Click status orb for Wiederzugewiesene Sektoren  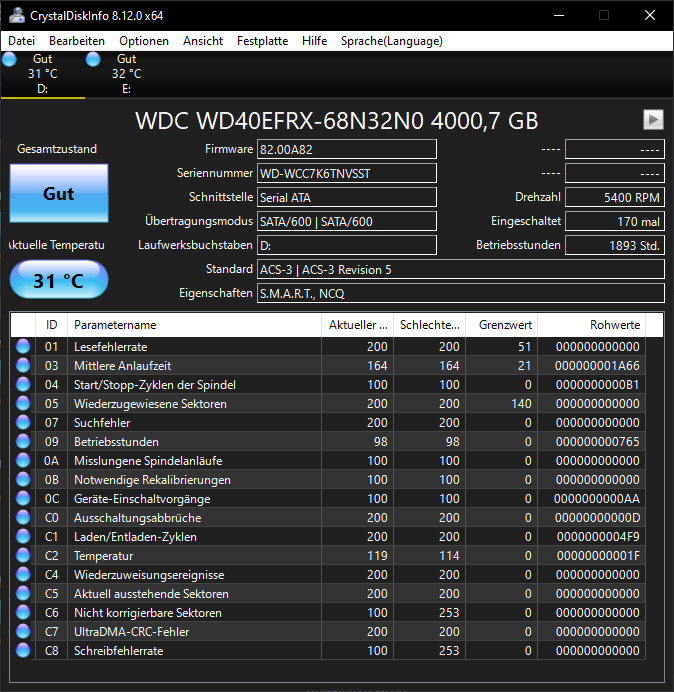coord(23,403)
